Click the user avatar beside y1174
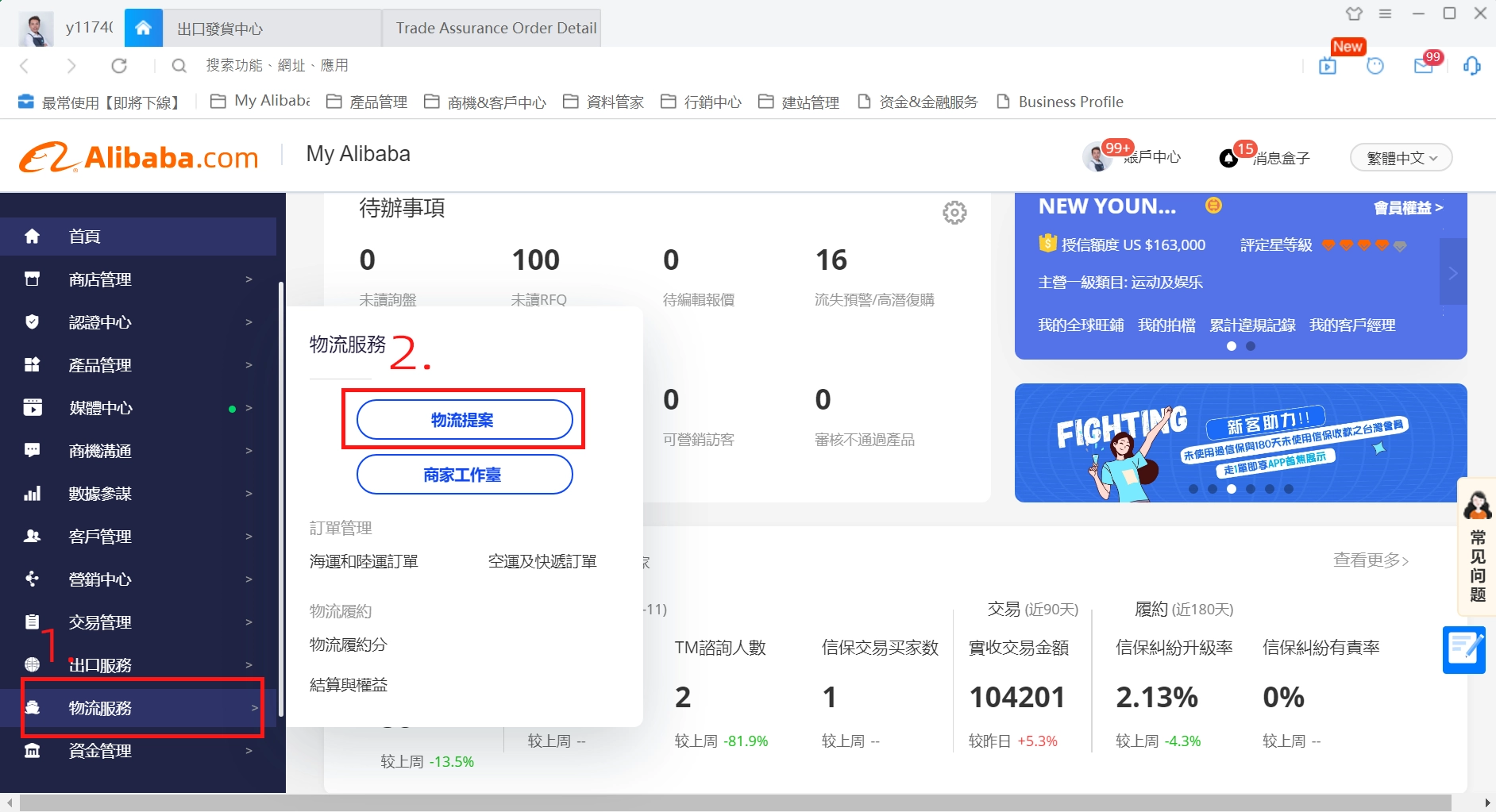Screen dimensions: 1496x812 tap(35, 29)
